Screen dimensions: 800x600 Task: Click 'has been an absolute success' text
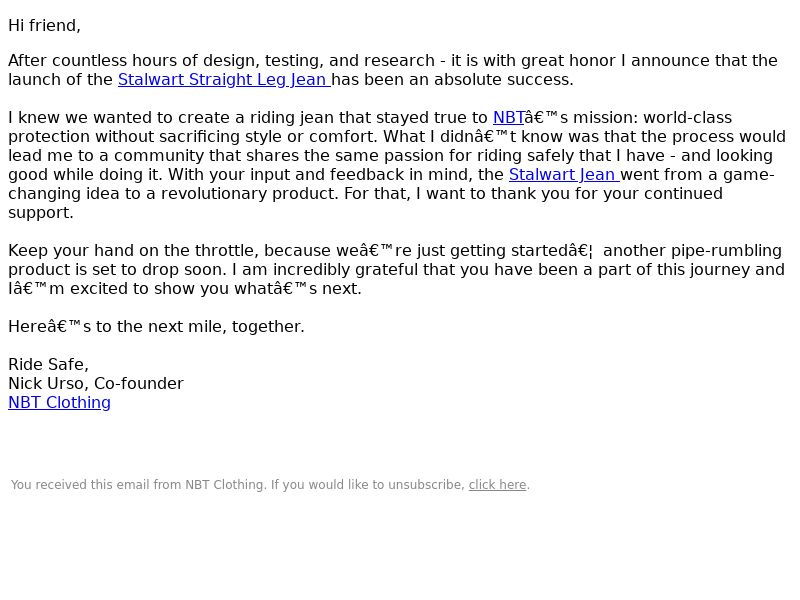(x=452, y=80)
